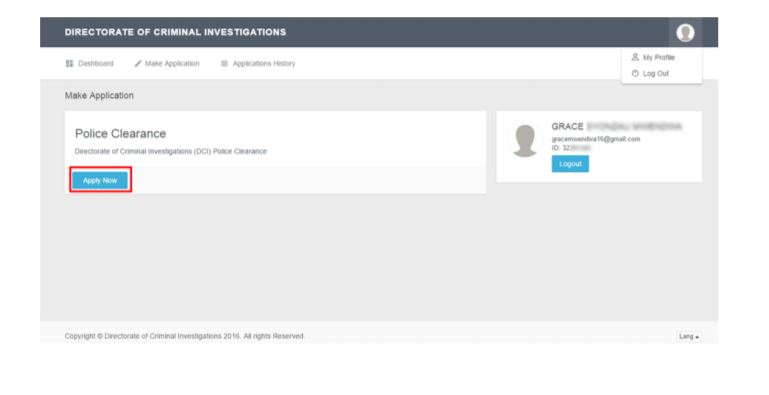Click the GRACE name in profile card
The width and height of the screenshot is (769, 395).
[x=567, y=127]
